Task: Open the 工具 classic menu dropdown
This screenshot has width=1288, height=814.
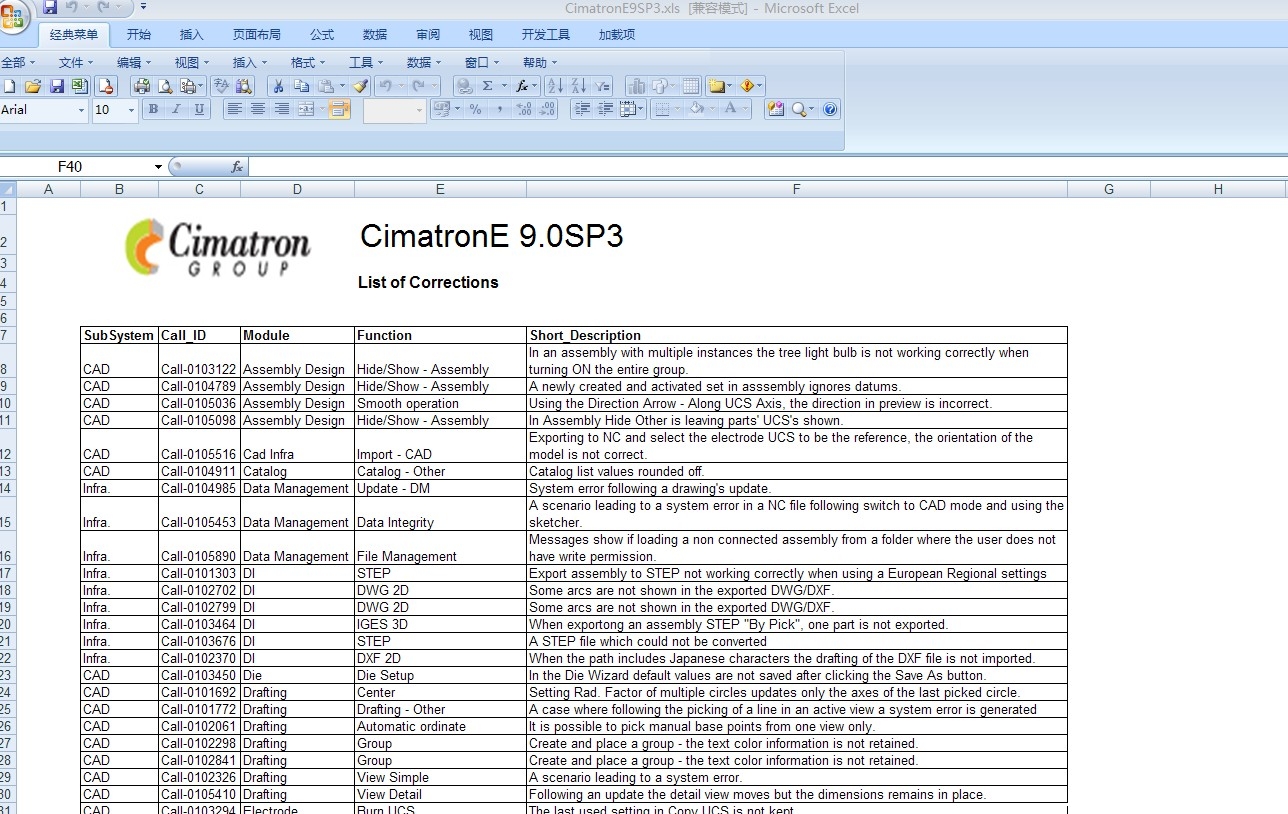Action: (x=365, y=62)
